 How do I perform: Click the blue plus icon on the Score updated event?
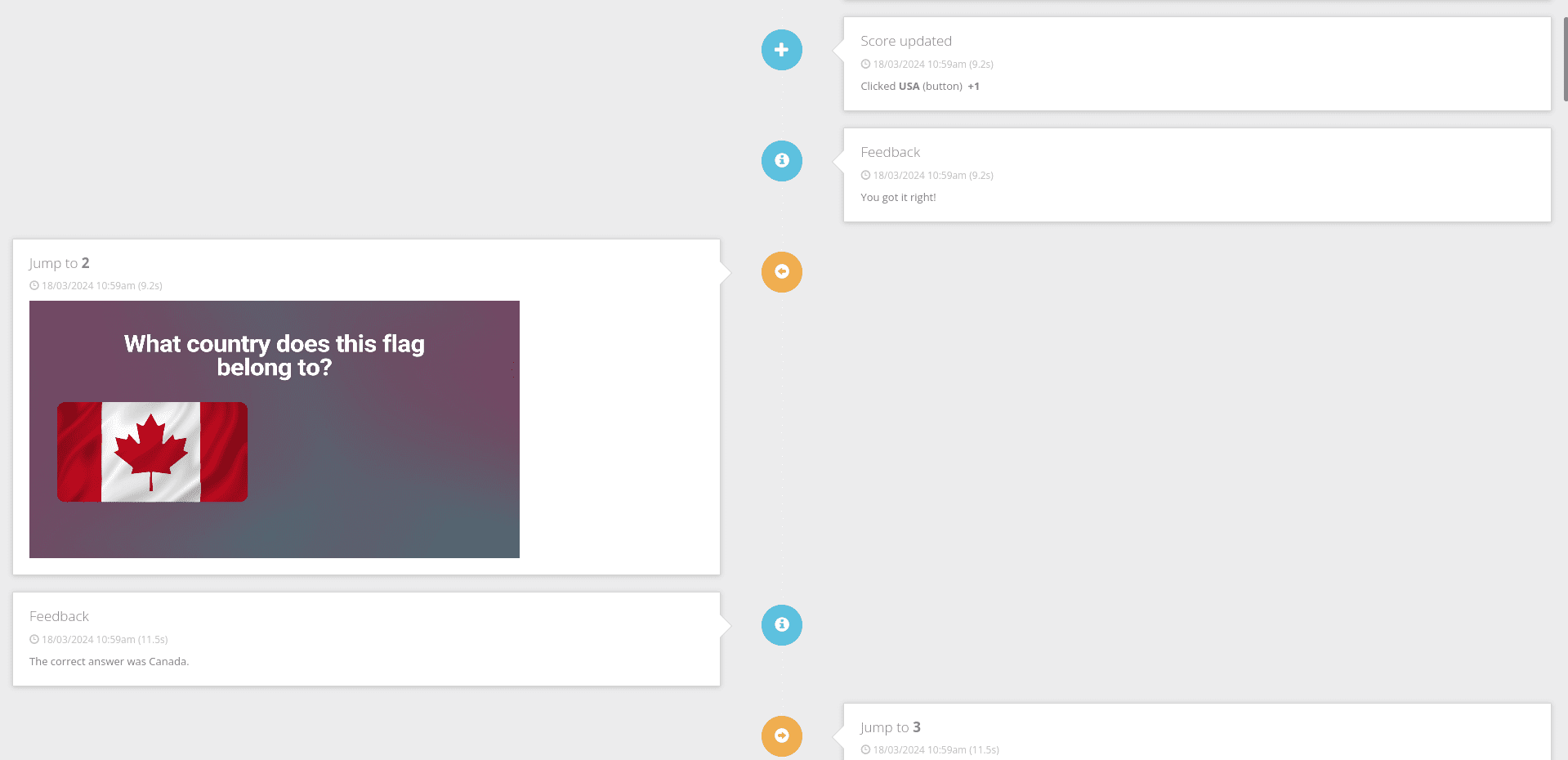click(x=781, y=50)
